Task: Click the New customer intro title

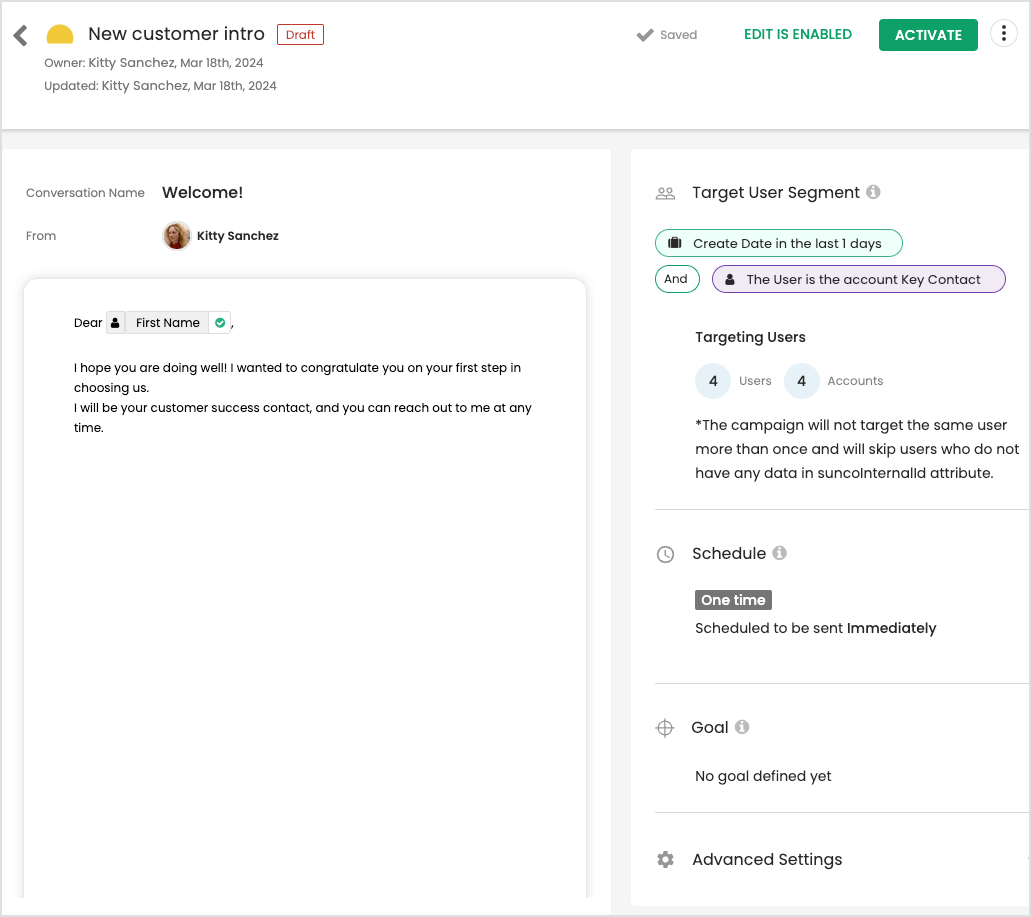Action: coord(176,34)
